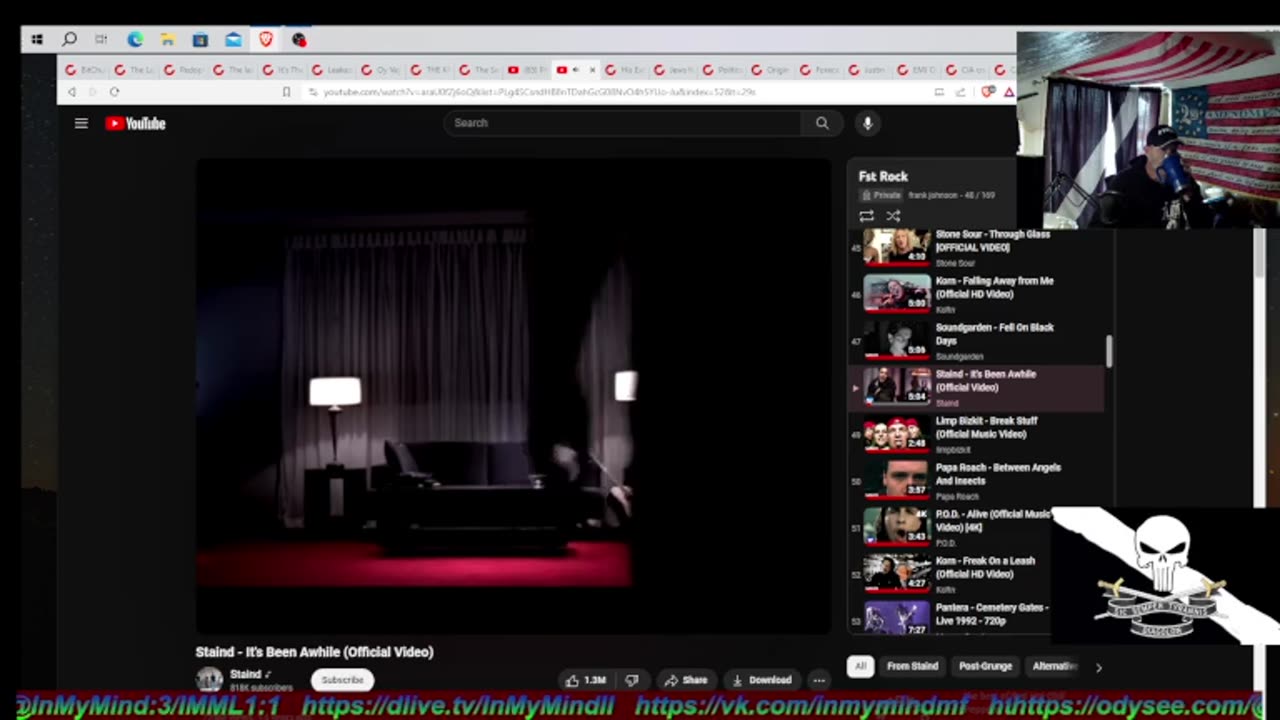Like the Staind video
This screenshot has height=720, width=1280.
[586, 680]
